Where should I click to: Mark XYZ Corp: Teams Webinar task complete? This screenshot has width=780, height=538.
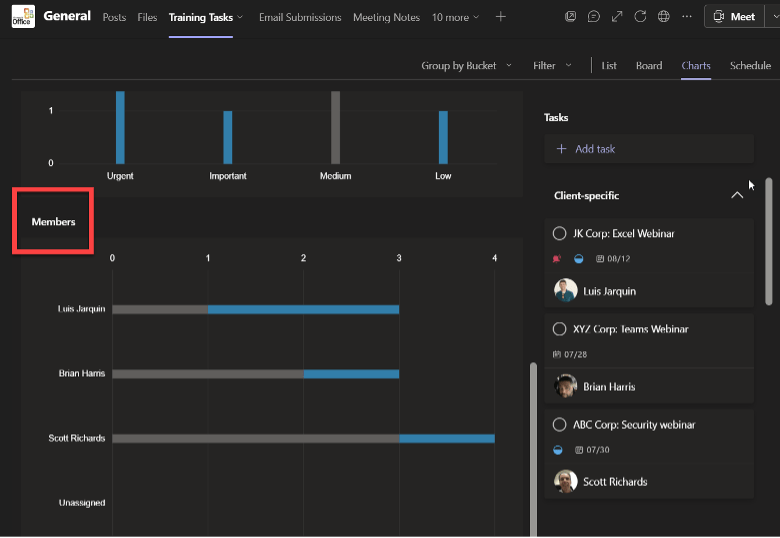pyautogui.click(x=559, y=329)
